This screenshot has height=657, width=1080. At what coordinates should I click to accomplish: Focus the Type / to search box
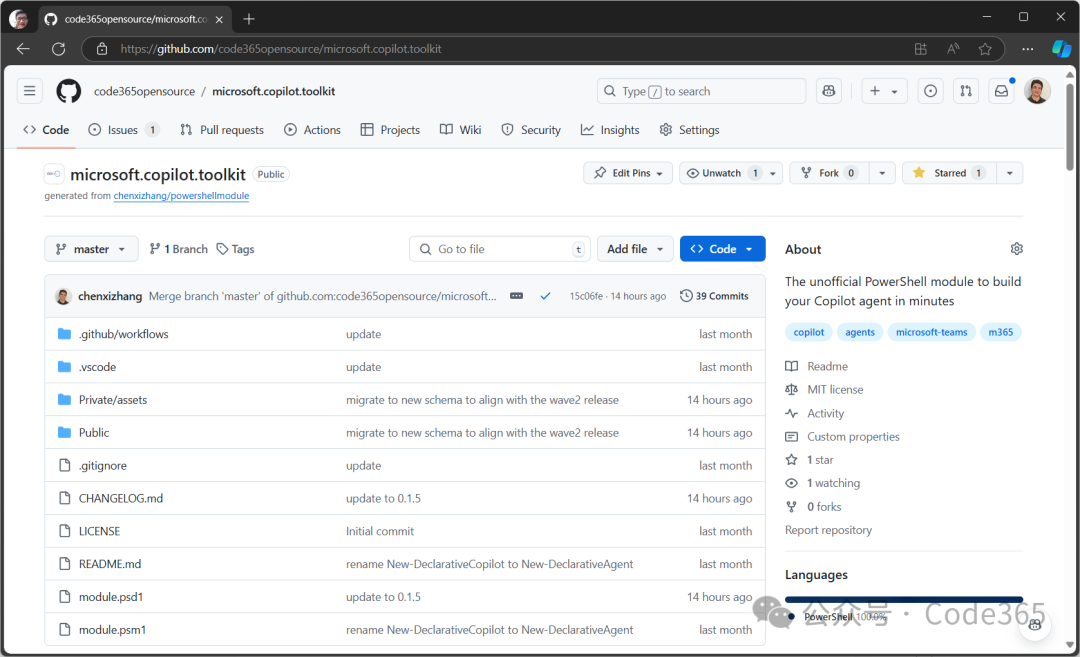(x=701, y=91)
